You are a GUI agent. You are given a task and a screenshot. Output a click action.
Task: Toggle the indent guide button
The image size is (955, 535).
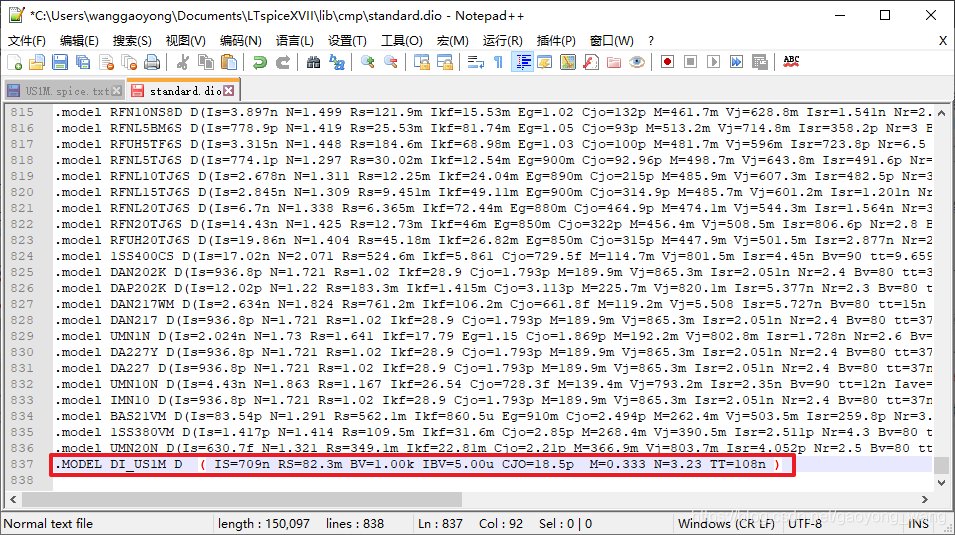522,62
